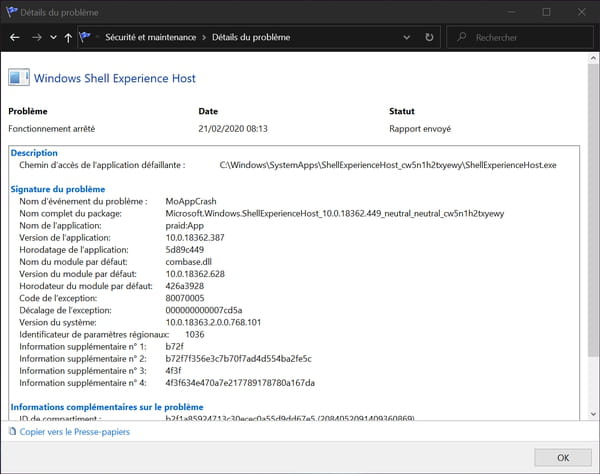The width and height of the screenshot is (600, 474).
Task: Click the clipboard copy icon
Action: pos(13,432)
